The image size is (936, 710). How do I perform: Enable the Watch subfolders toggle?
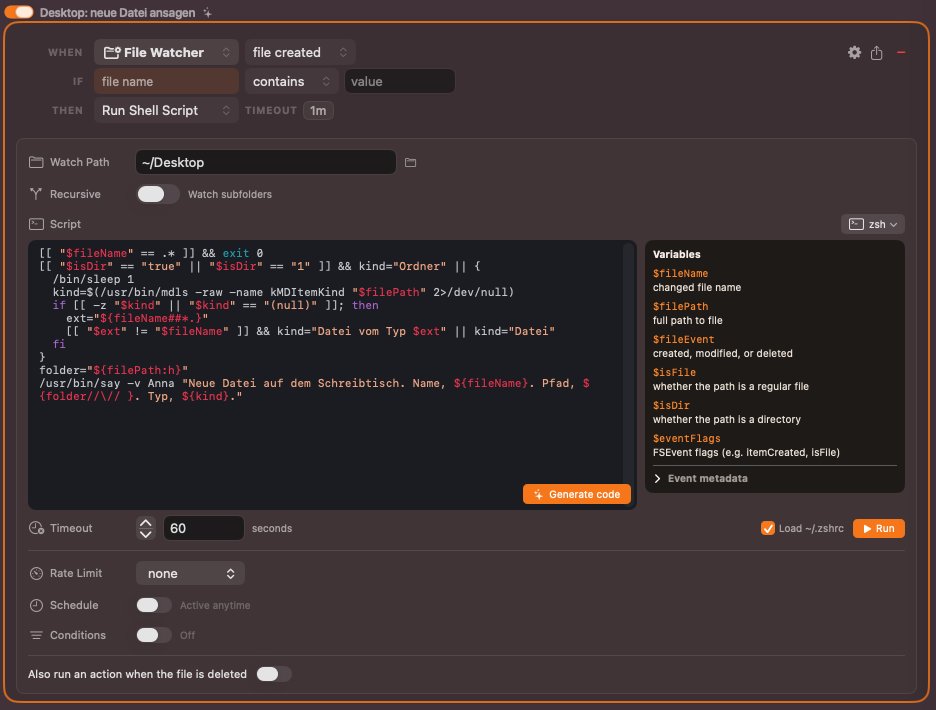(158, 194)
